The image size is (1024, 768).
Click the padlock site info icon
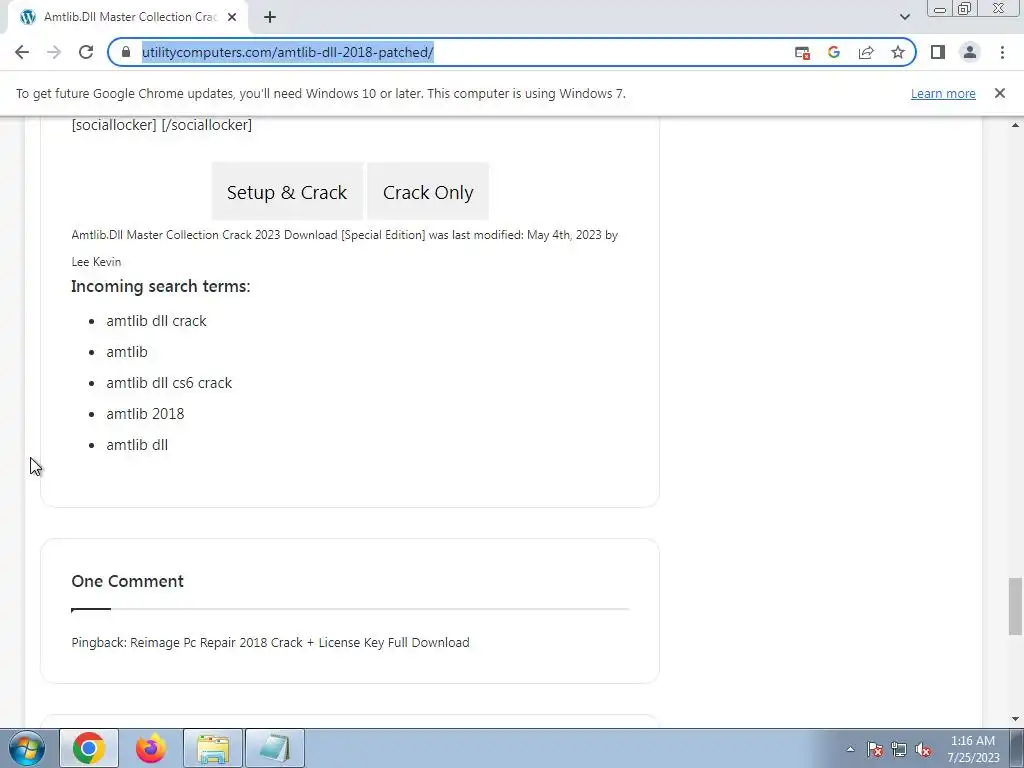(126, 52)
